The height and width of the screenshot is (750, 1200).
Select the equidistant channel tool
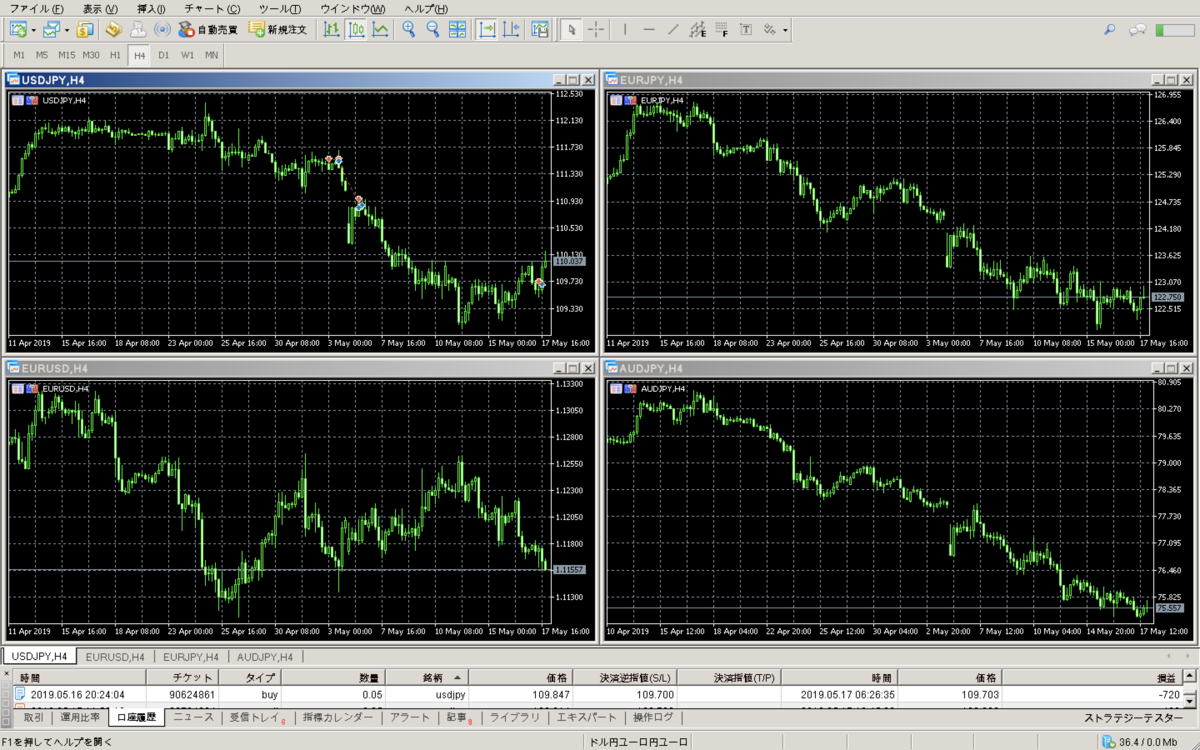pyautogui.click(x=698, y=29)
